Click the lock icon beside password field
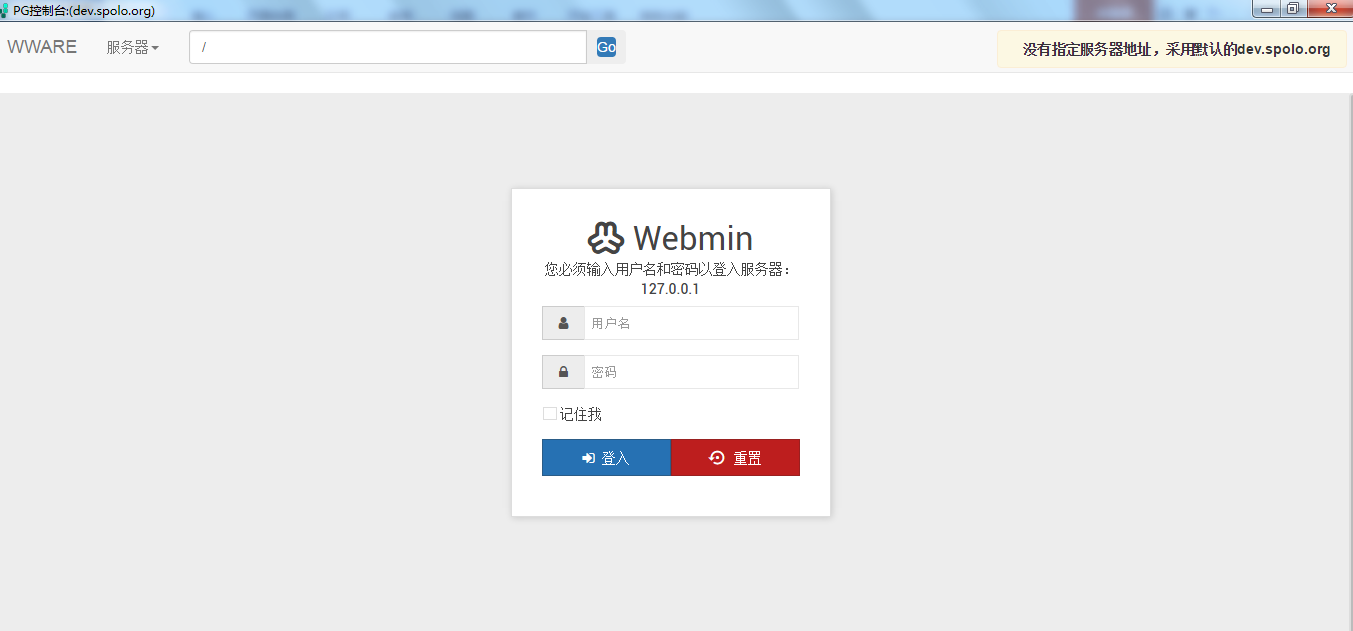 (563, 372)
